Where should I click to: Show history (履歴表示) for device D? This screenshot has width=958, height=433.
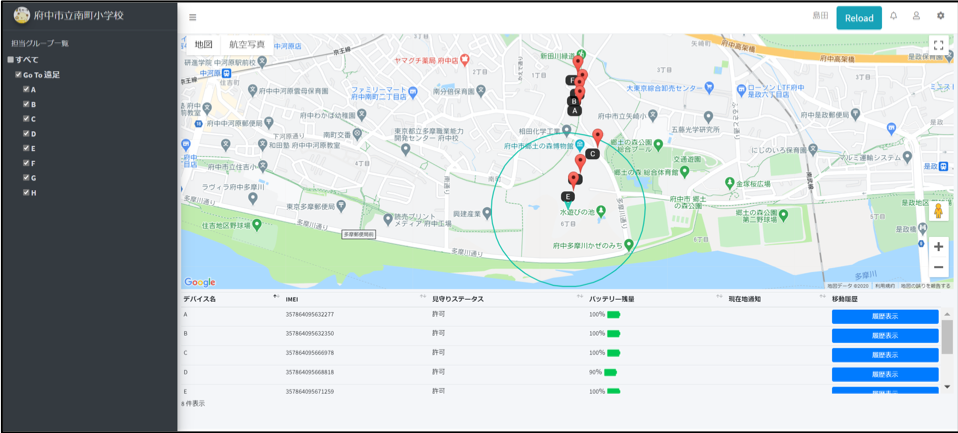coord(885,374)
